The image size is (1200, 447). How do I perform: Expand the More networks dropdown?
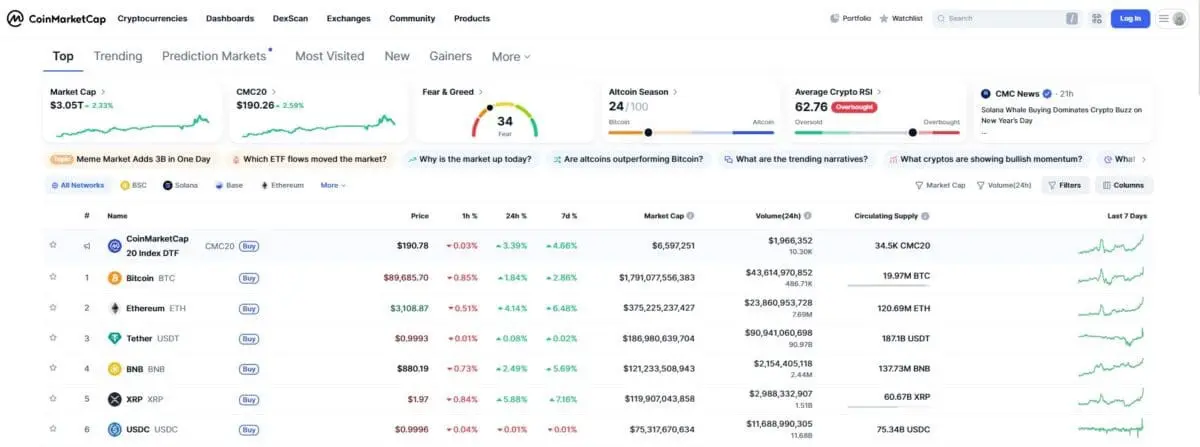click(333, 185)
